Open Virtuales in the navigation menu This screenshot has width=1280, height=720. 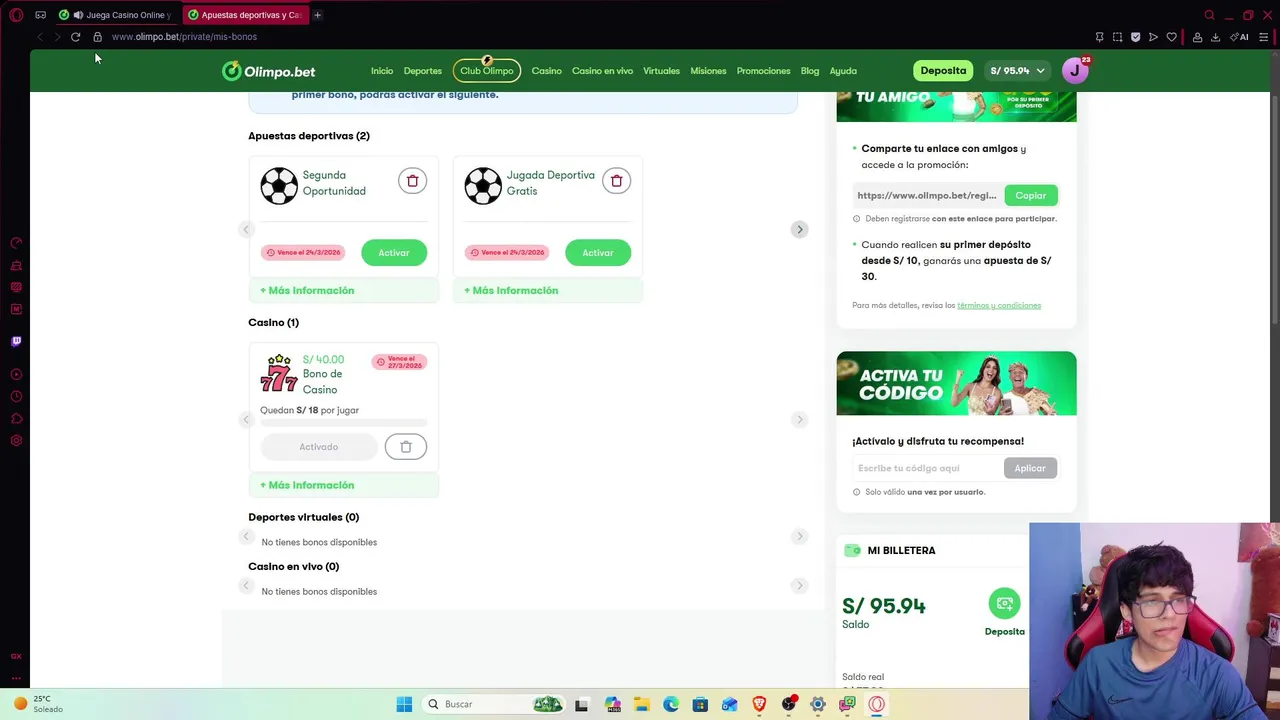(x=661, y=71)
